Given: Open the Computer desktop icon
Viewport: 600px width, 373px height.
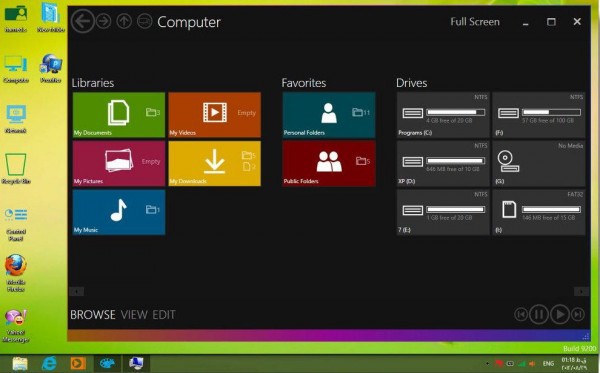Looking at the screenshot, I should pyautogui.click(x=16, y=69).
